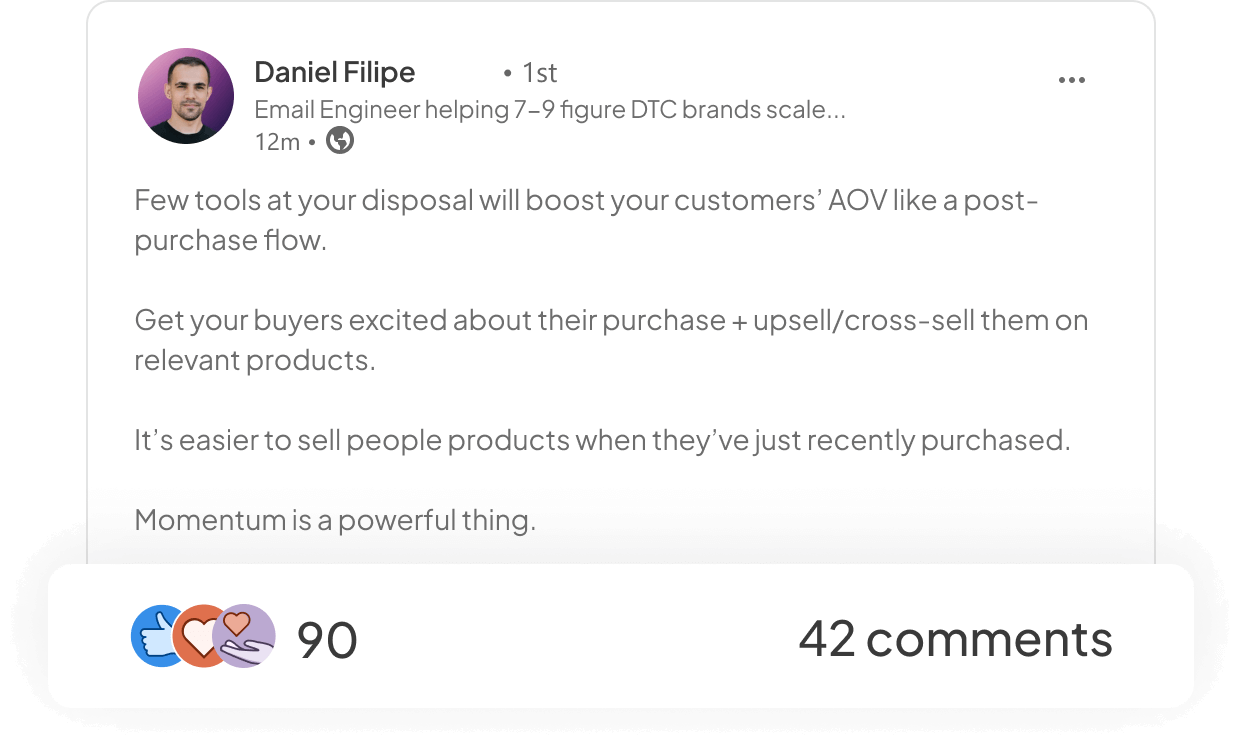
Task: Click Daniel Filipe's profile photo
Action: 186,96
